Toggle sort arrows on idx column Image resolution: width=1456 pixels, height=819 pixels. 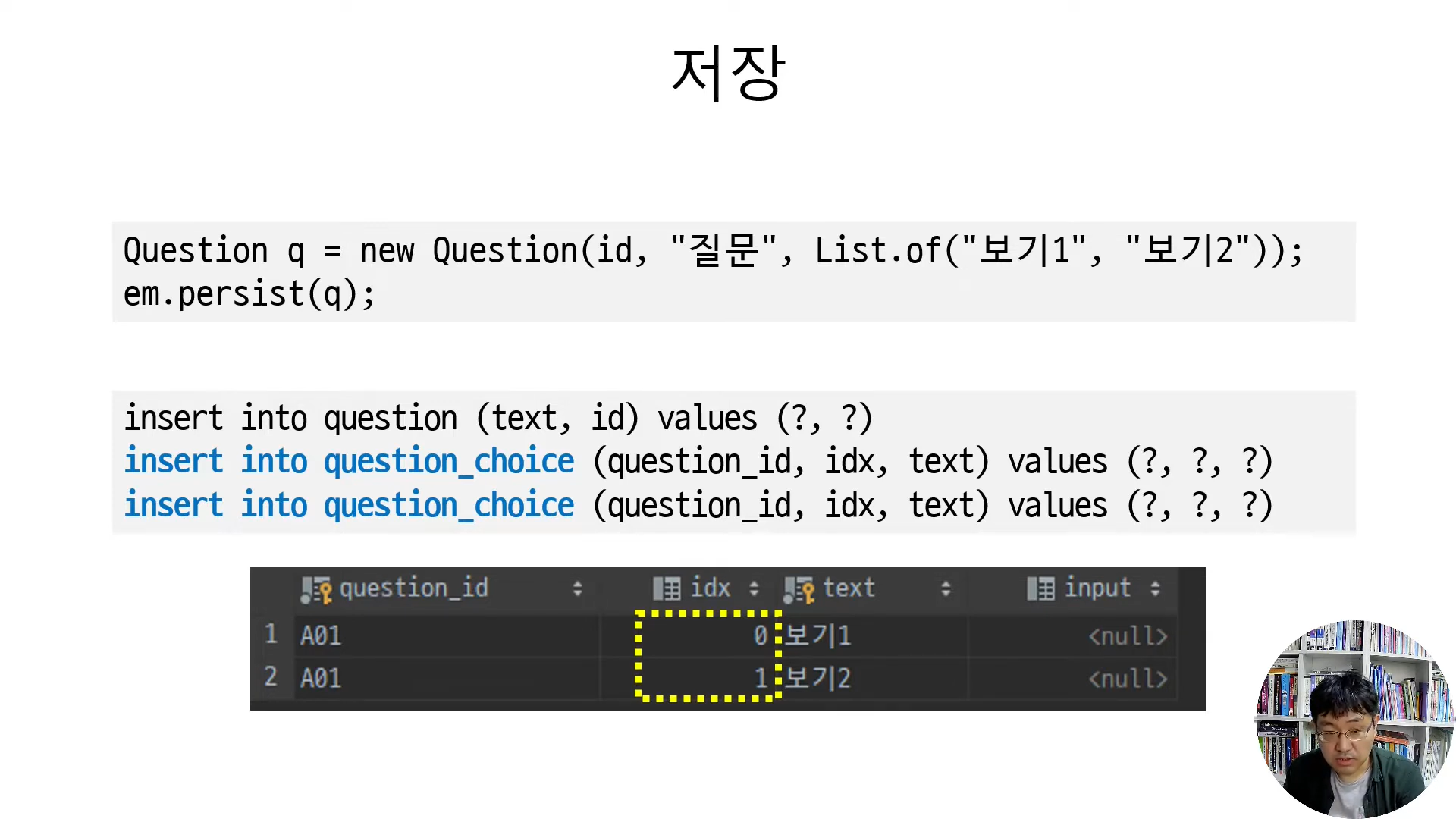[754, 589]
